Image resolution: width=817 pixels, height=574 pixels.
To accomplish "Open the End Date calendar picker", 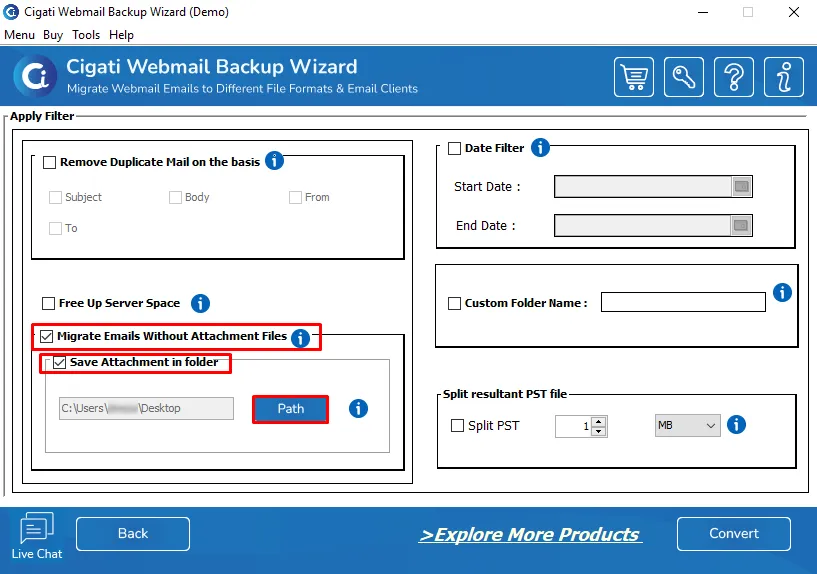I will click(x=741, y=226).
